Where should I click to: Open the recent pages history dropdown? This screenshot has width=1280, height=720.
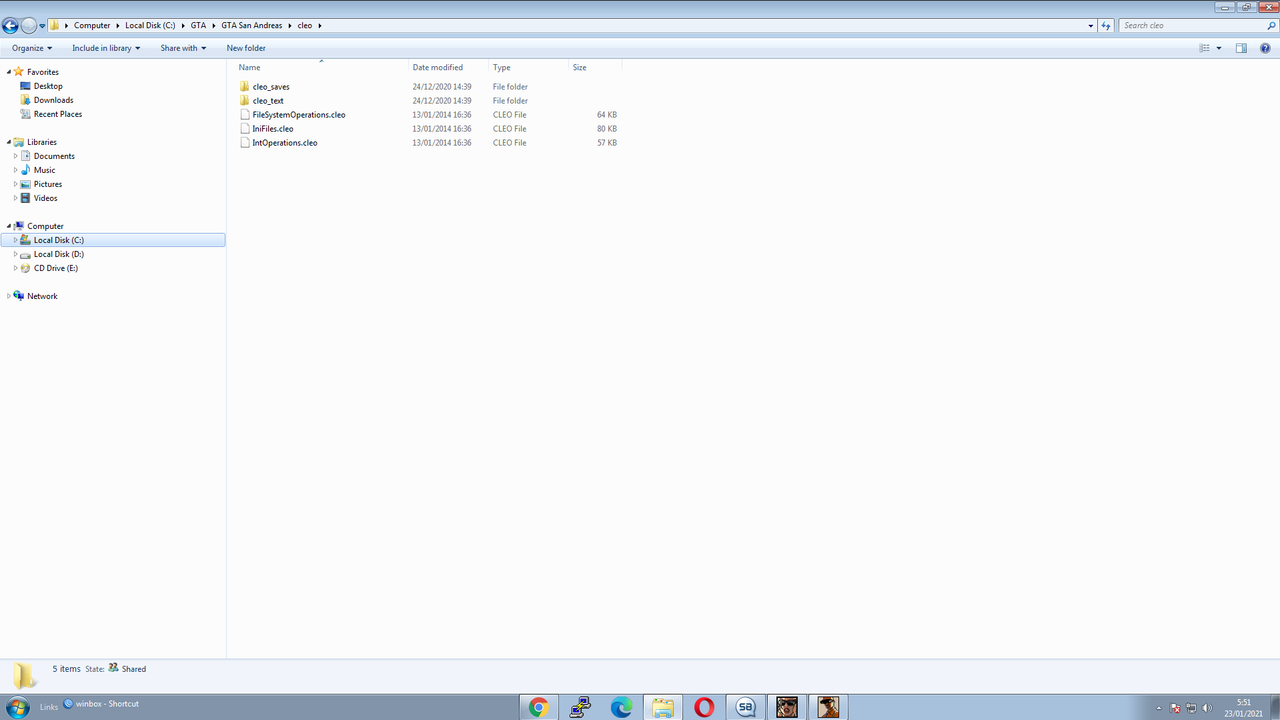42,26
